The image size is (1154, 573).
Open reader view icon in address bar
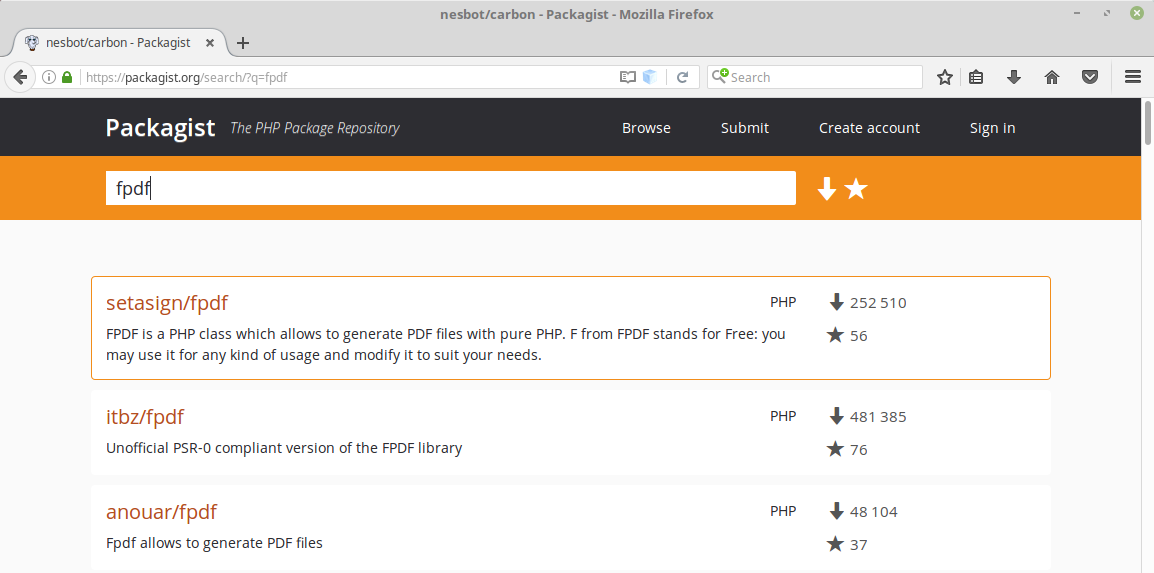pyautogui.click(x=627, y=77)
